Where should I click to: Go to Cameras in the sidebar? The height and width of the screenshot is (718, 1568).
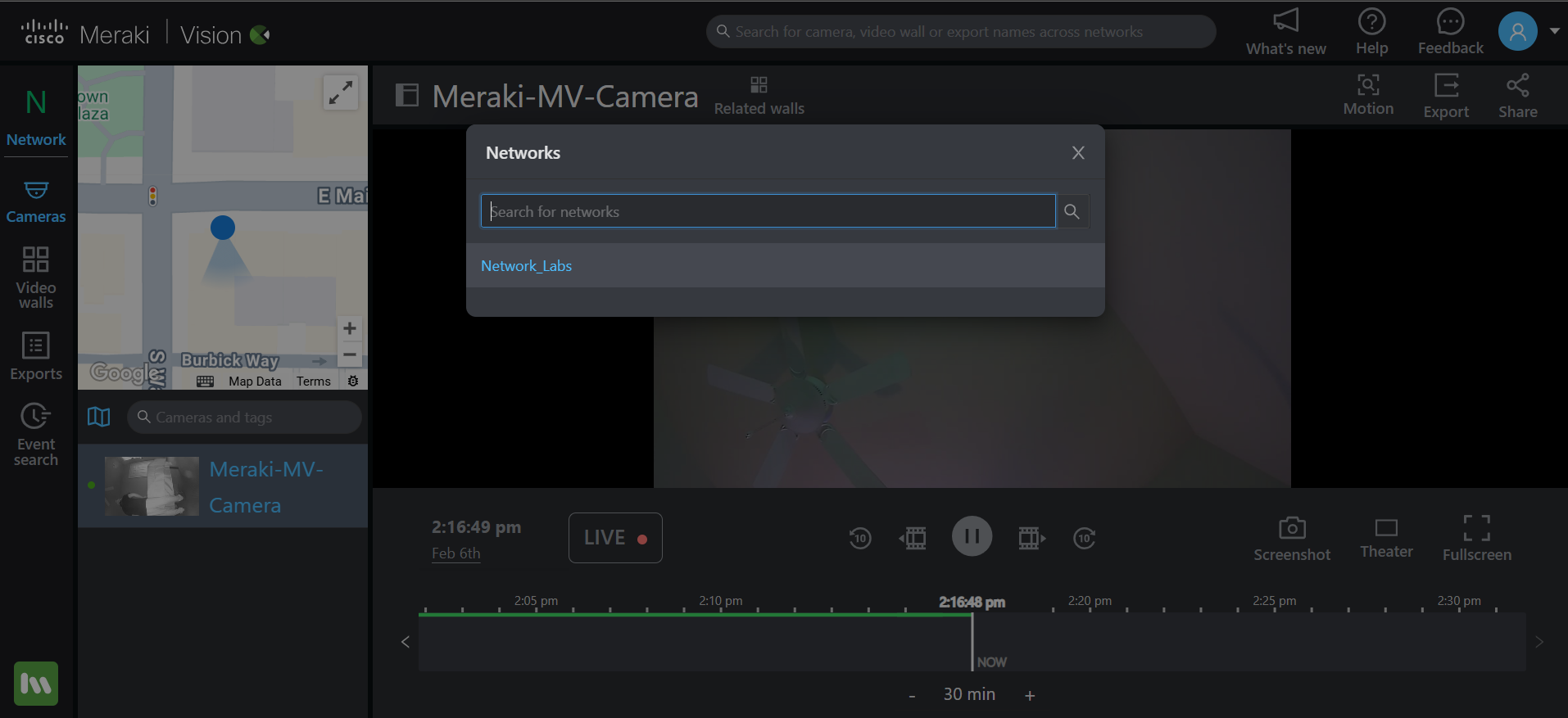point(36,202)
